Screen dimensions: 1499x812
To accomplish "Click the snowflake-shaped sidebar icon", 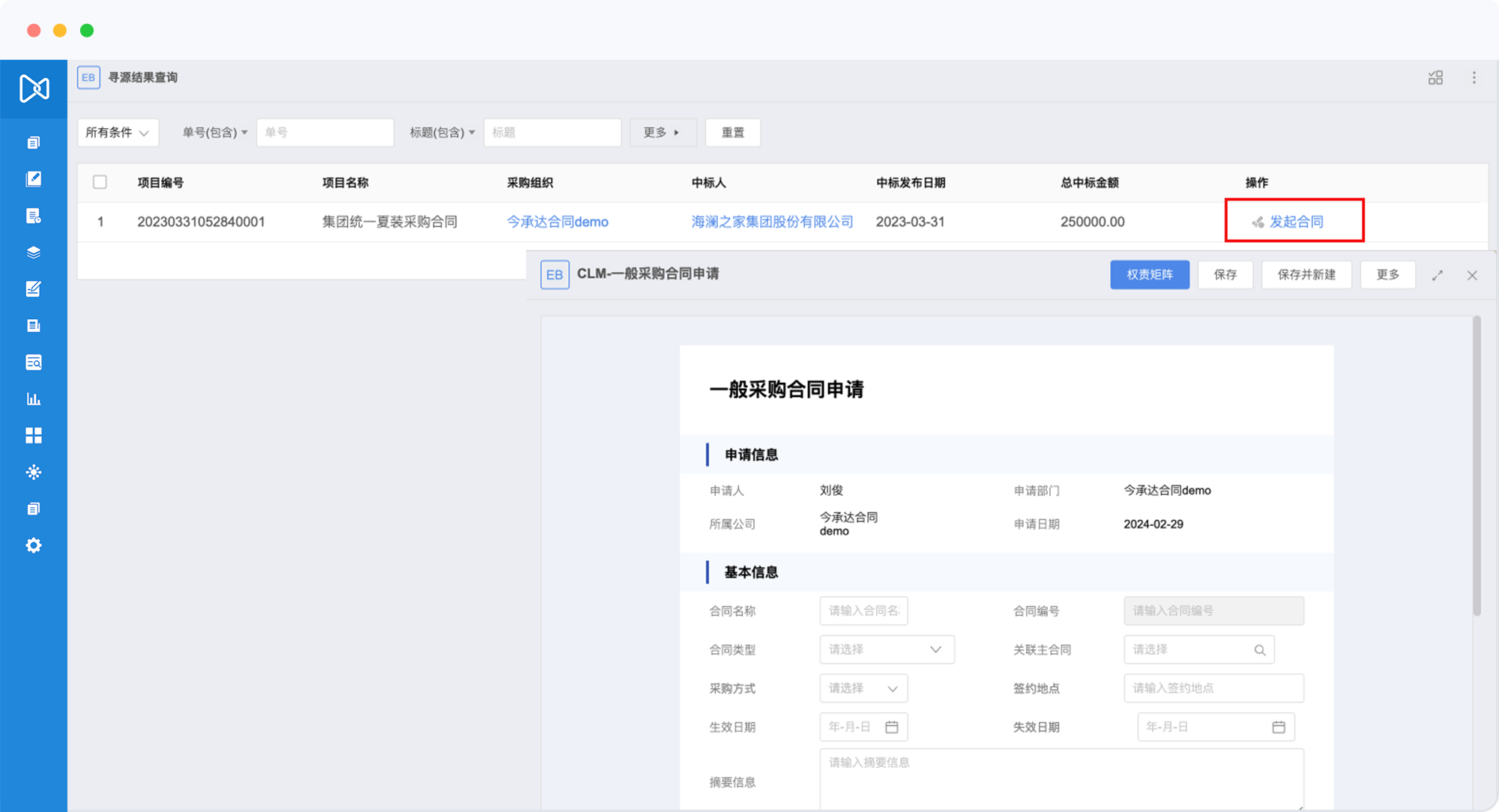I will coord(34,472).
